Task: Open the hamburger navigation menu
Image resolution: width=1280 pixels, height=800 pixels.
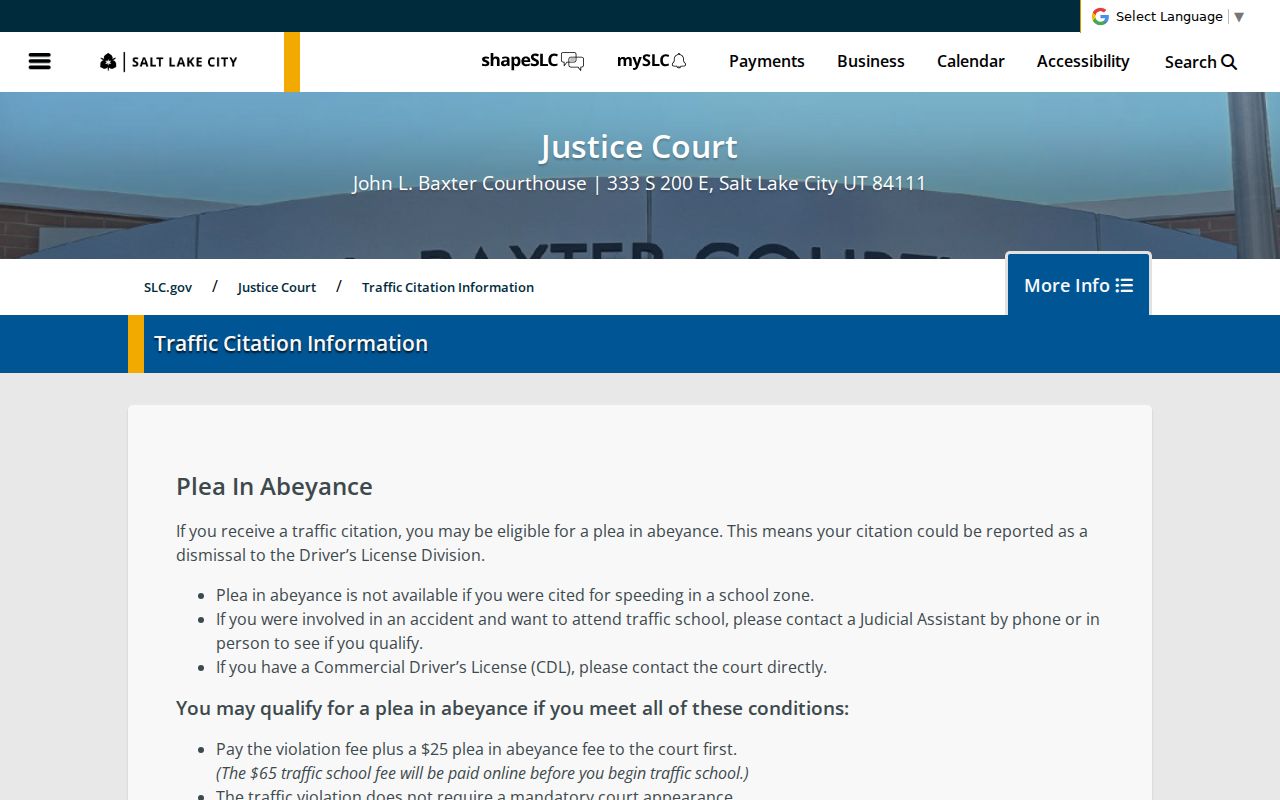Action: tap(40, 61)
